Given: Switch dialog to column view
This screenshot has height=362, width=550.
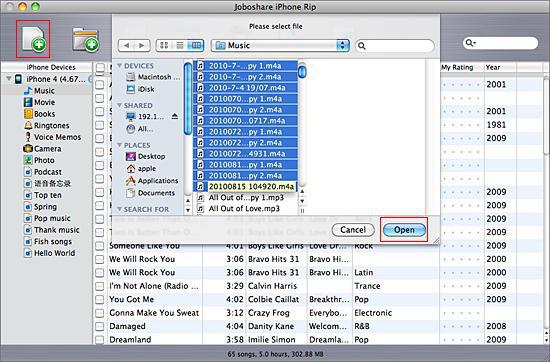Looking at the screenshot, I should 195,45.
